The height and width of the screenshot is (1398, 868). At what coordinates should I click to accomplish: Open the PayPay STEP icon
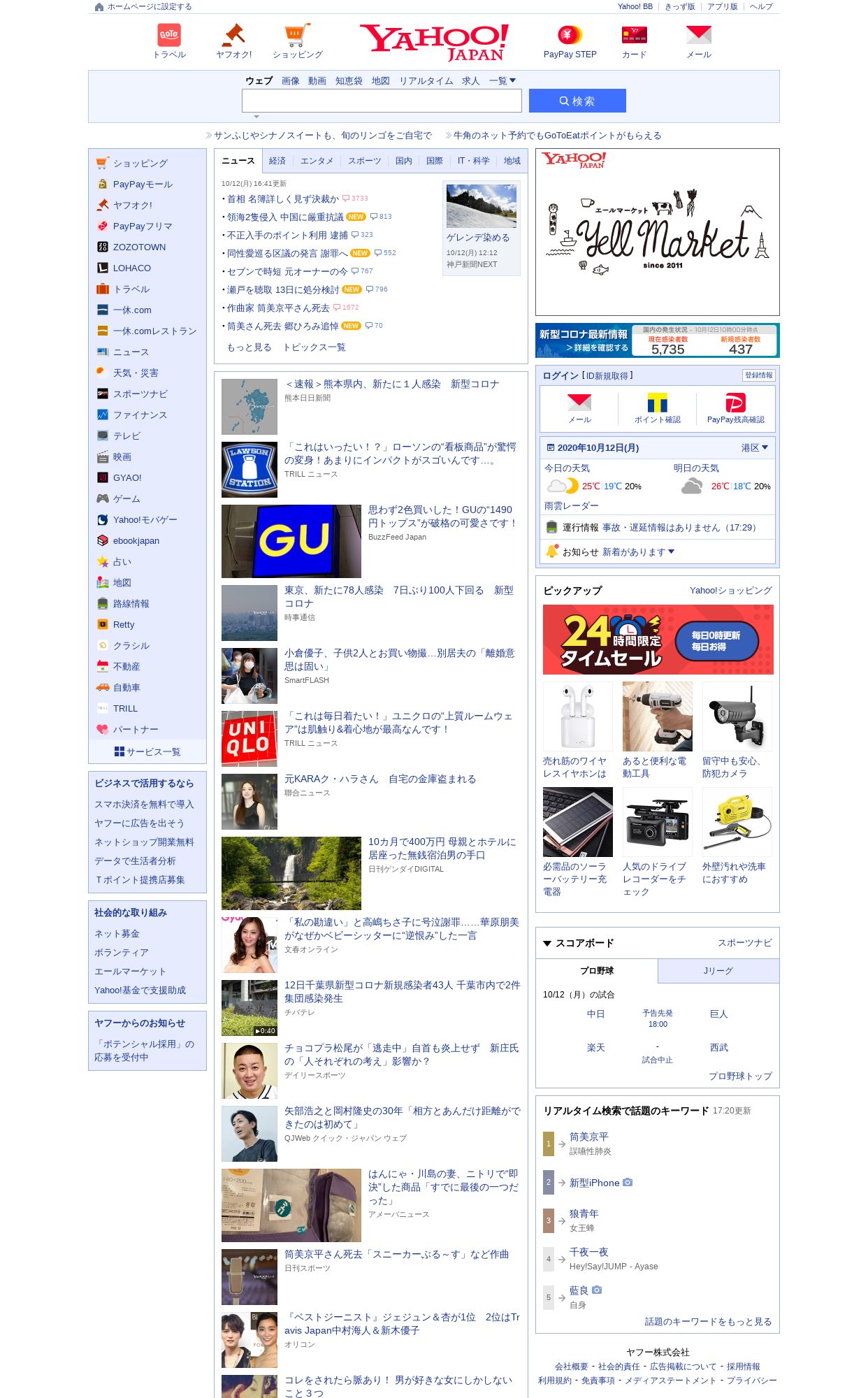tap(570, 35)
